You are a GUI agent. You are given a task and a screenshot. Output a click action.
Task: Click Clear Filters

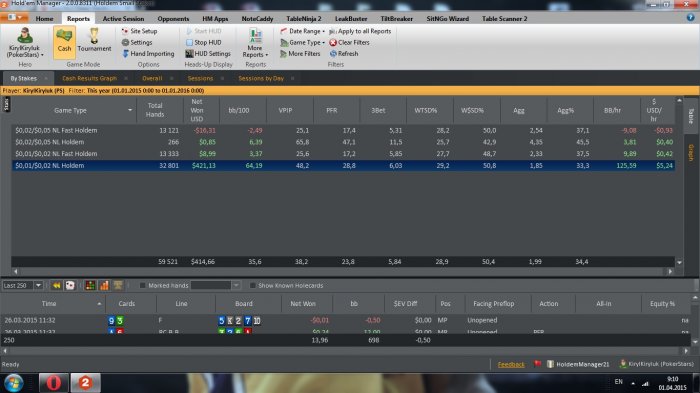pos(349,42)
